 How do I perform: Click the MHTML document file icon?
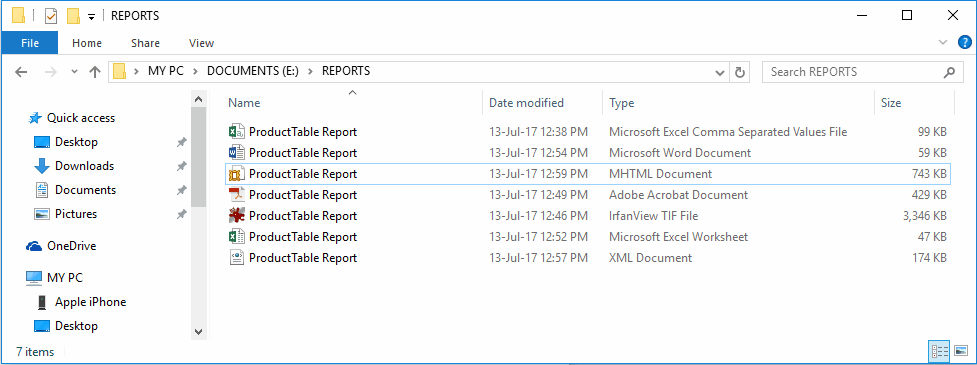tap(237, 174)
